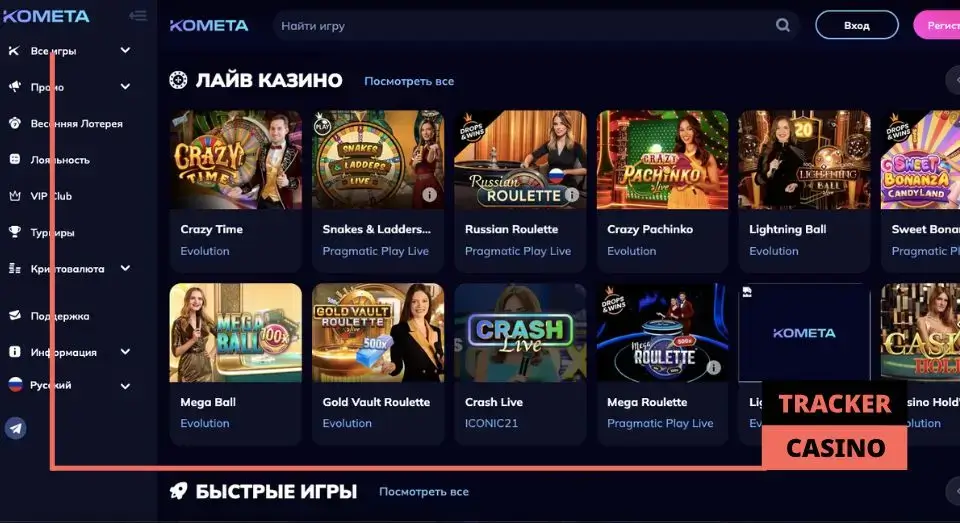
Task: Open the Crazy Time game thumbnail
Action: [236, 160]
